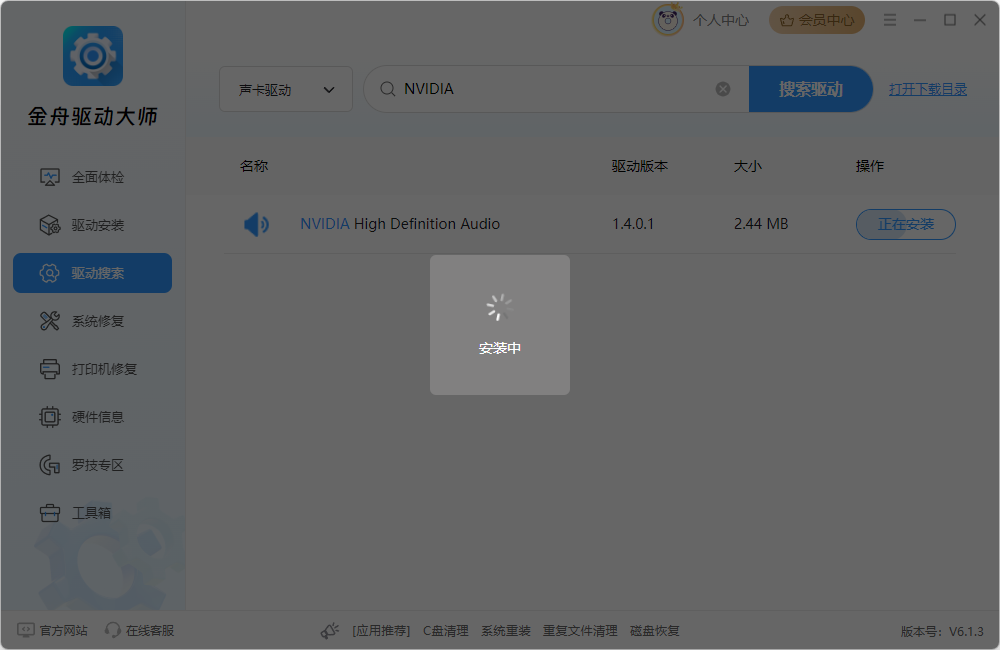Click the megaphone icon in footer
Viewport: 1000px width, 650px height.
(x=330, y=631)
